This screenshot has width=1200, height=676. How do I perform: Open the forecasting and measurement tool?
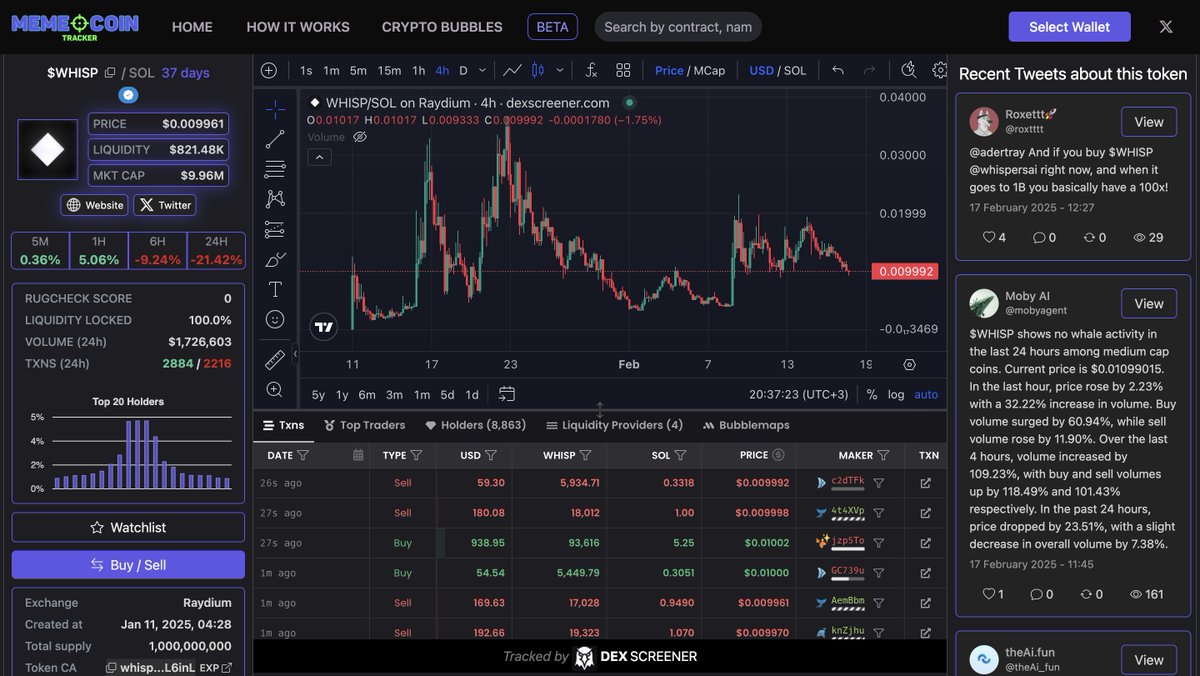pos(275,229)
